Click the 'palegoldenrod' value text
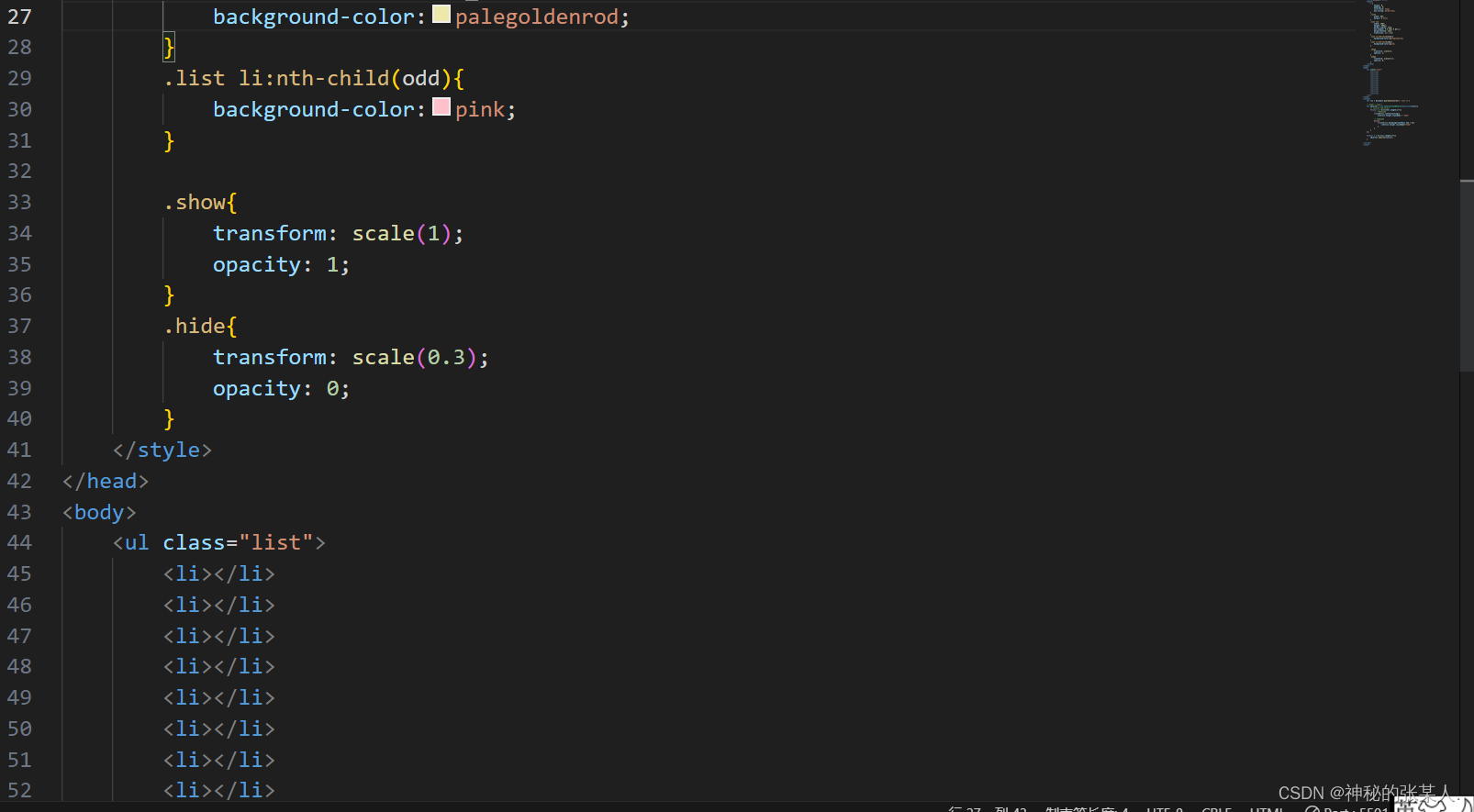The width and height of the screenshot is (1474, 812). (x=536, y=17)
